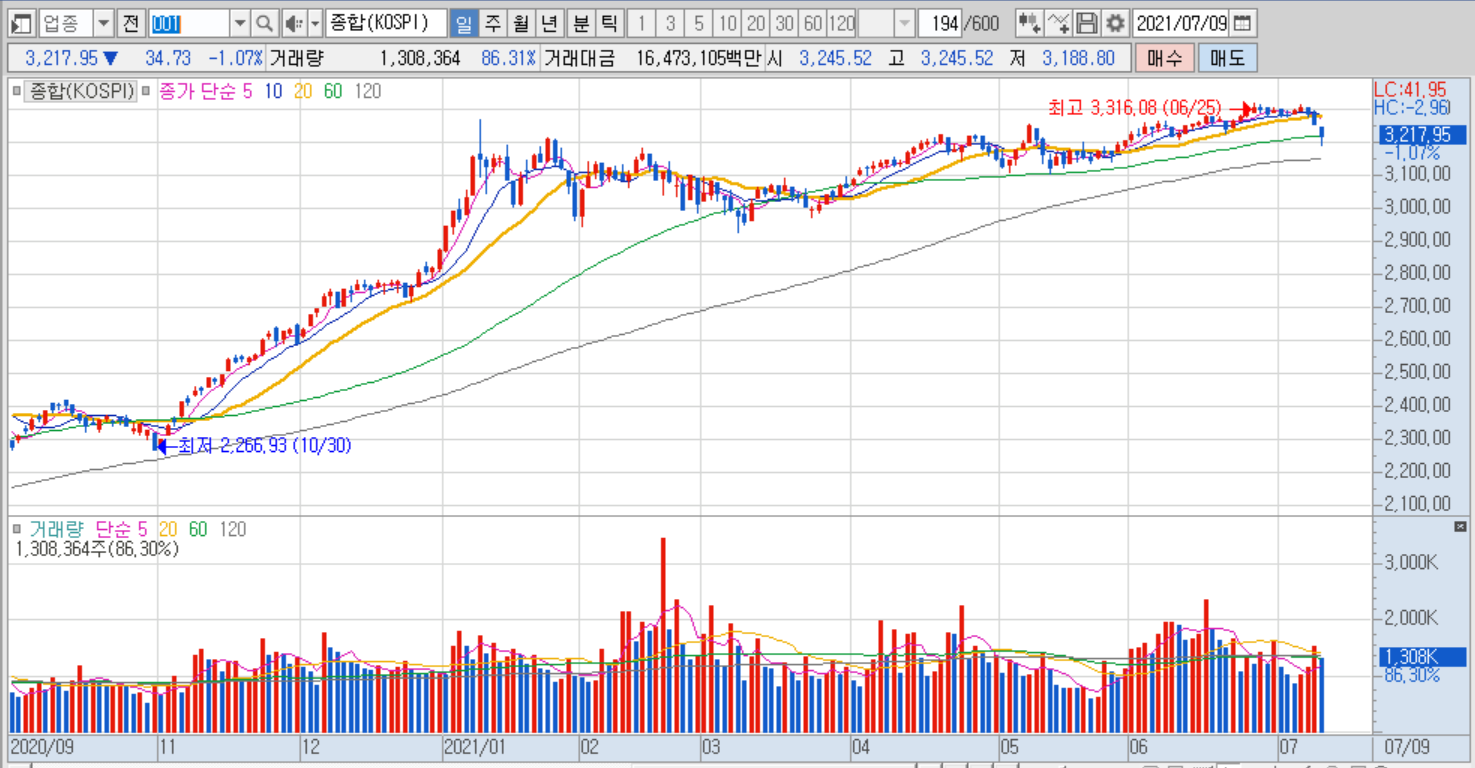Select the weekly (주) period

point(492,23)
